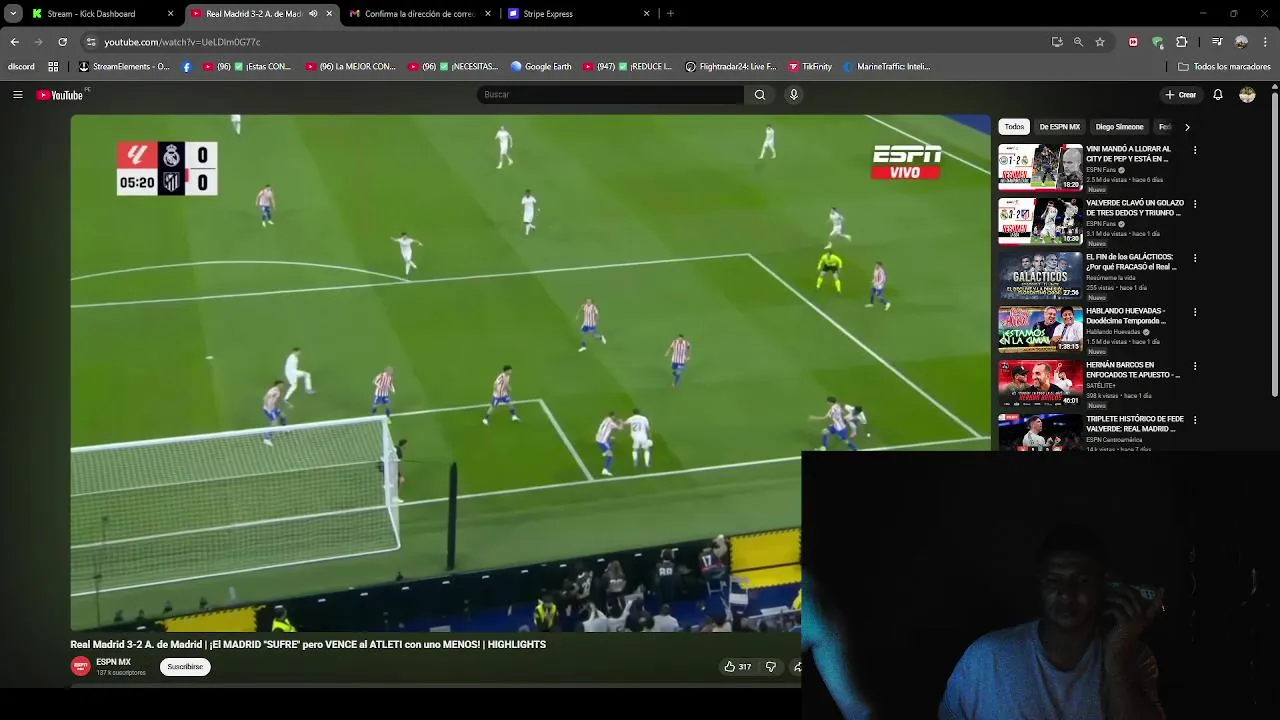The width and height of the screenshot is (1280, 720).
Task: Play the HABLANDO HUEVADAS thumbnail
Action: (x=1040, y=329)
